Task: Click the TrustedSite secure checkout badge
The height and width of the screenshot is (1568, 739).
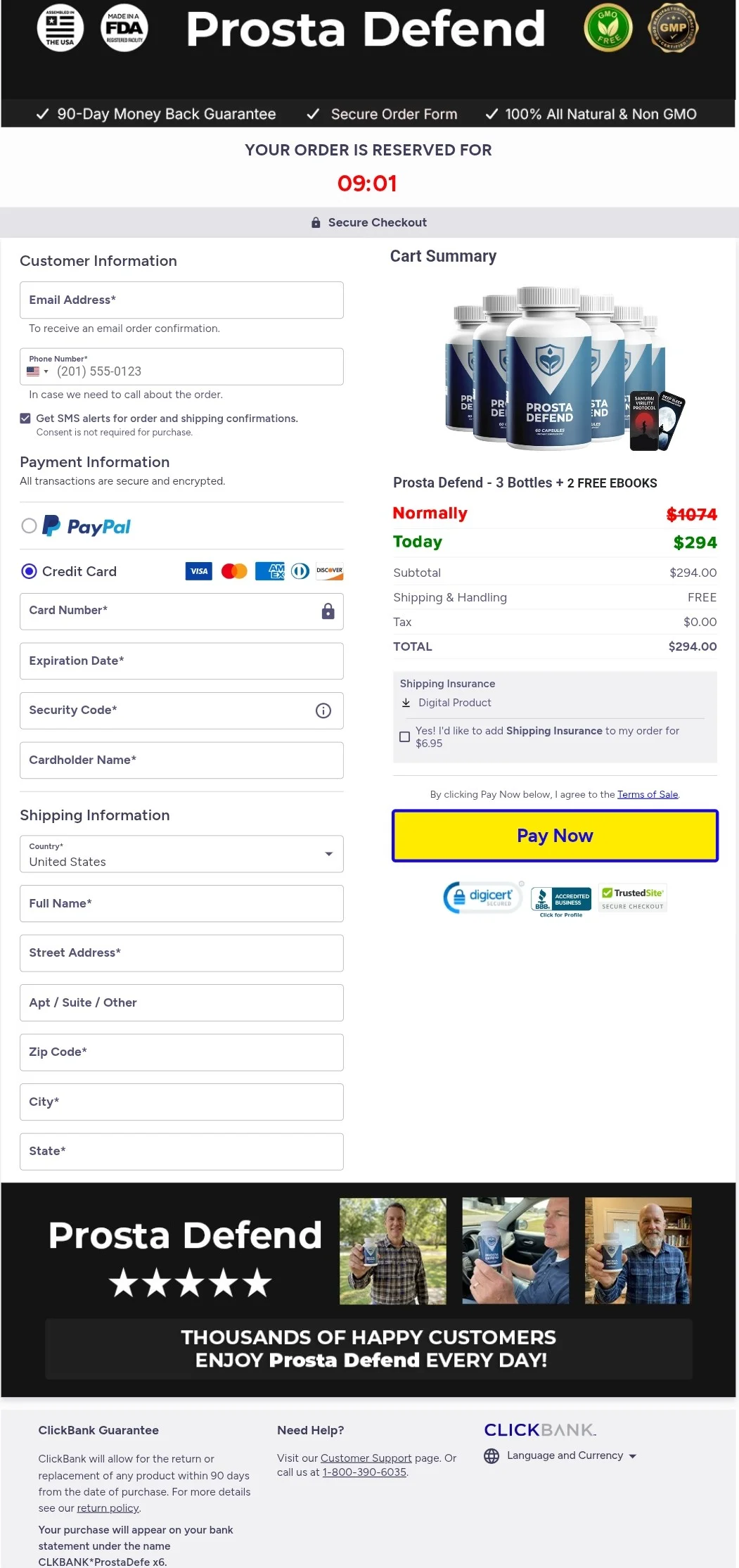Action: [633, 898]
